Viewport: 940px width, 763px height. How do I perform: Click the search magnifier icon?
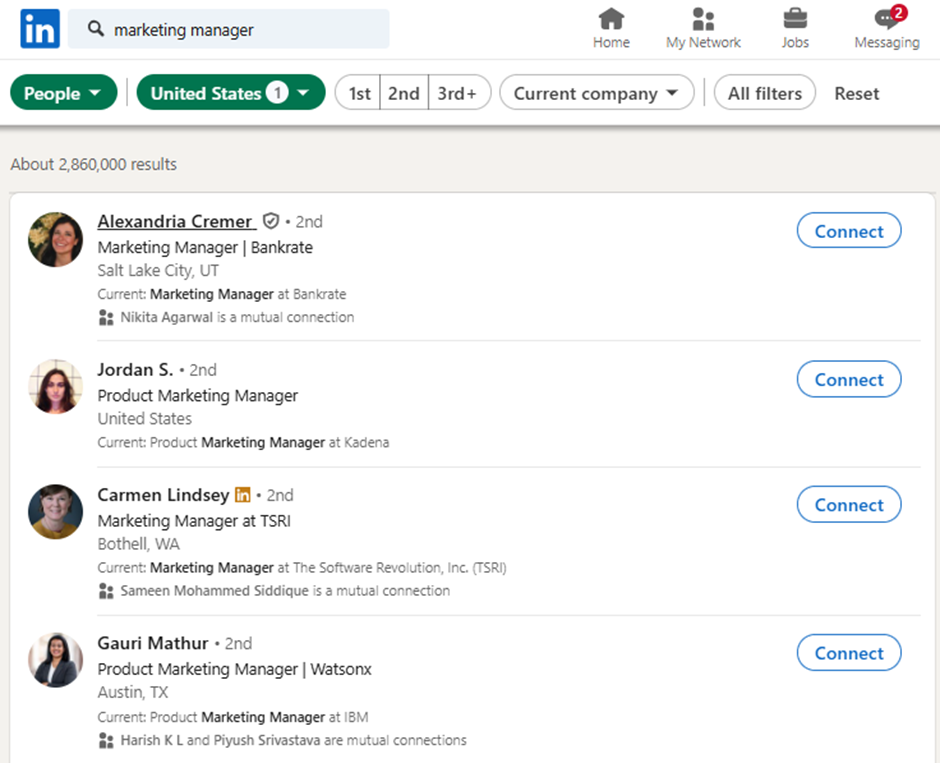96,28
